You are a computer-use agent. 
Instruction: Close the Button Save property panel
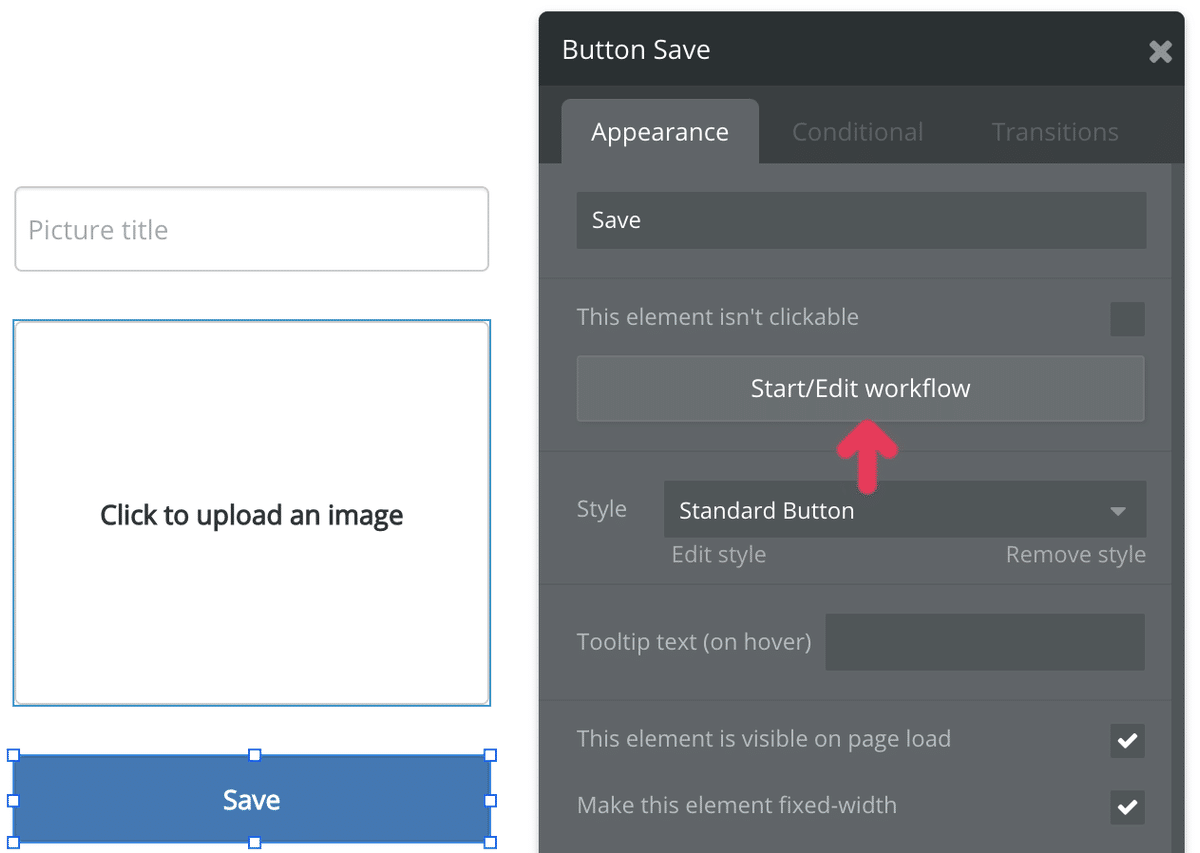click(1160, 51)
